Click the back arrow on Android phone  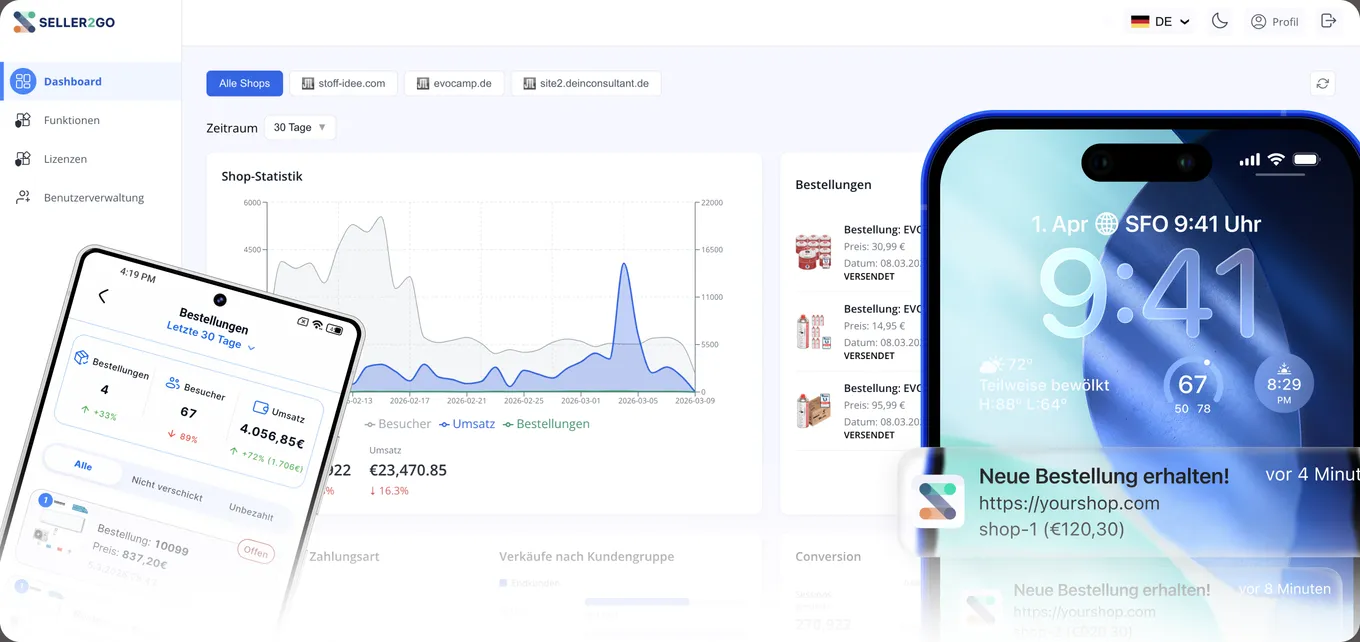103,296
